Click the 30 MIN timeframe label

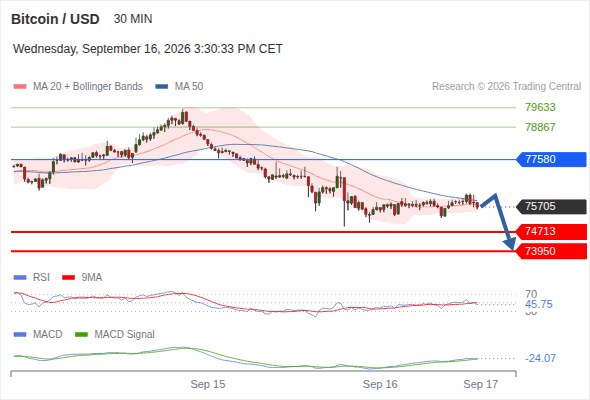click(x=133, y=19)
